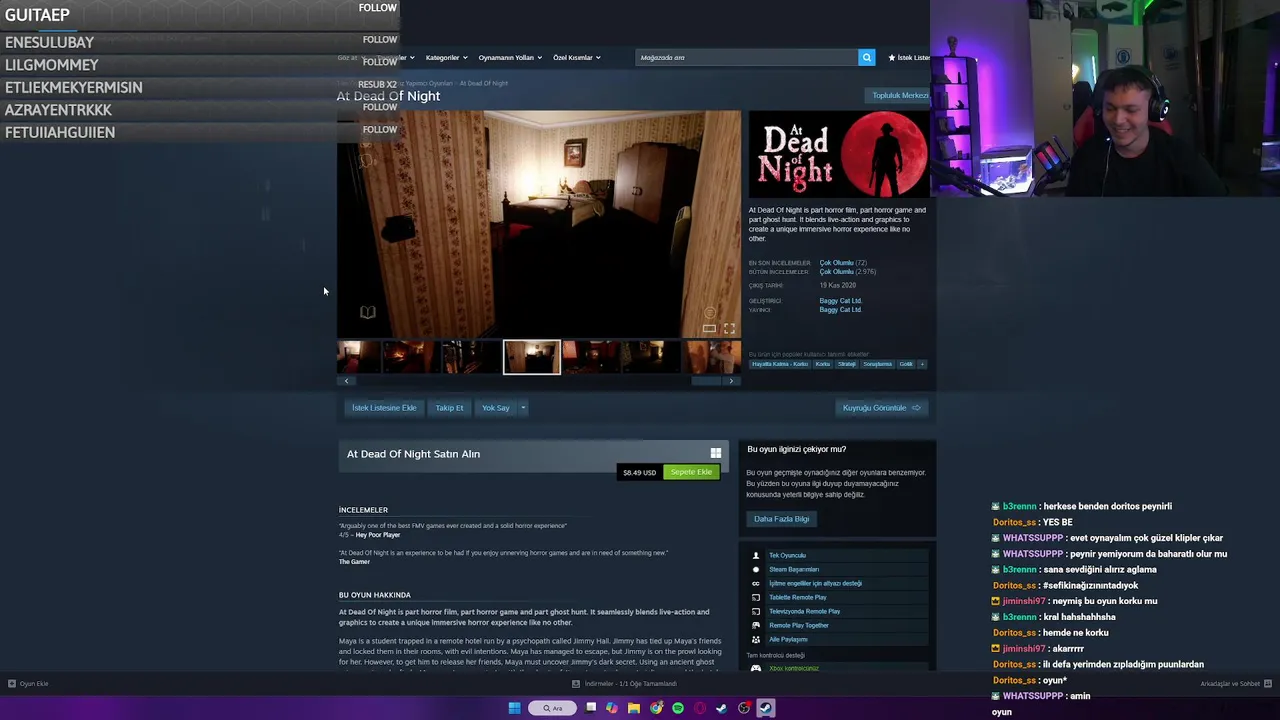The image size is (1280, 720).
Task: Click the Windows Start button
Action: [x=514, y=708]
